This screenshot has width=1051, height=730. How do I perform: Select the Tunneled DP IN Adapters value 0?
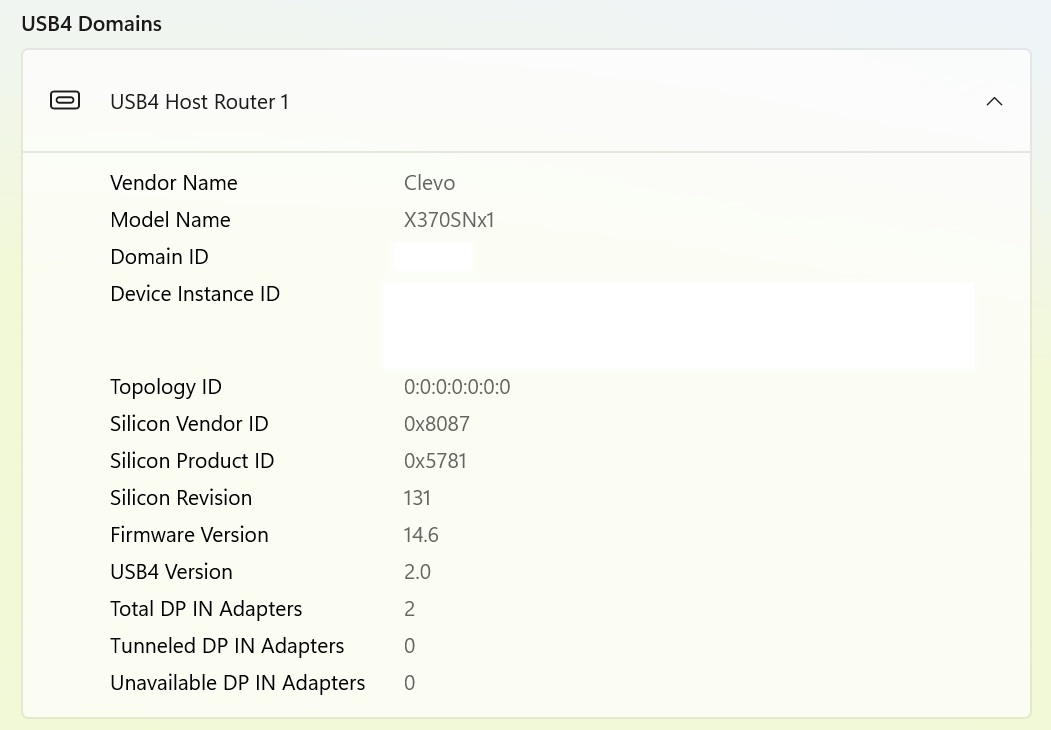[x=410, y=646]
